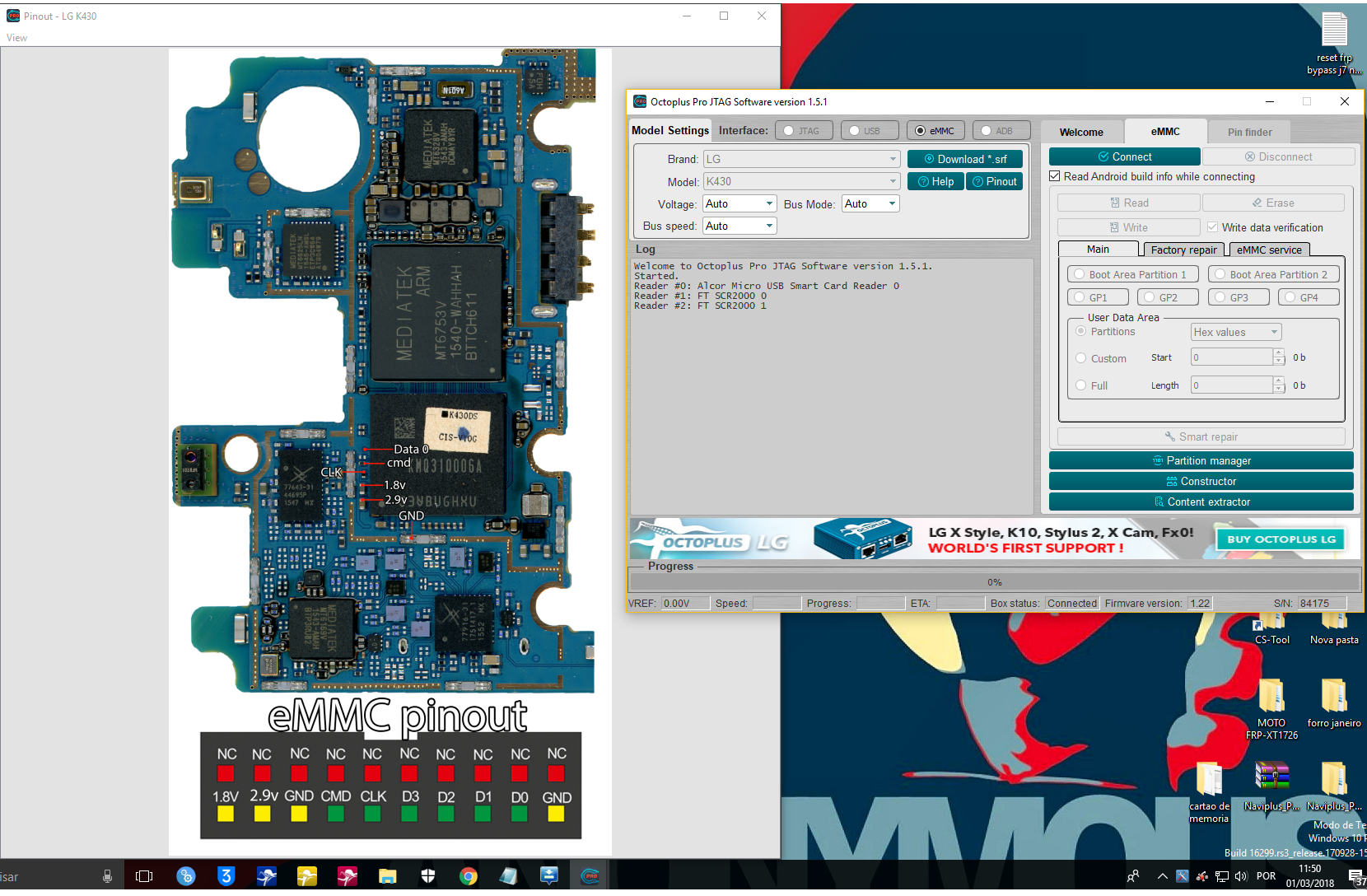Select the 'cartao de memoria' desktop folder
Image resolution: width=1367 pixels, height=896 pixels.
click(x=1209, y=791)
